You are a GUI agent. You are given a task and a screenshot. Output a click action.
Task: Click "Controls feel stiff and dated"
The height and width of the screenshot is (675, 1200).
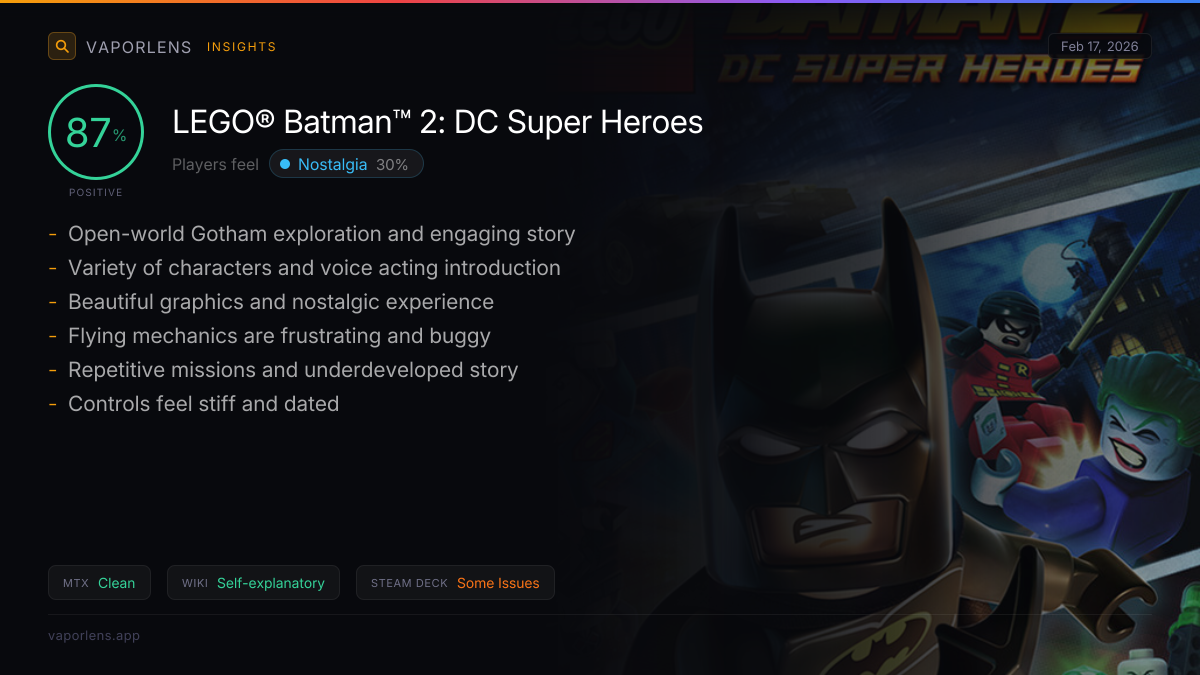click(x=203, y=404)
